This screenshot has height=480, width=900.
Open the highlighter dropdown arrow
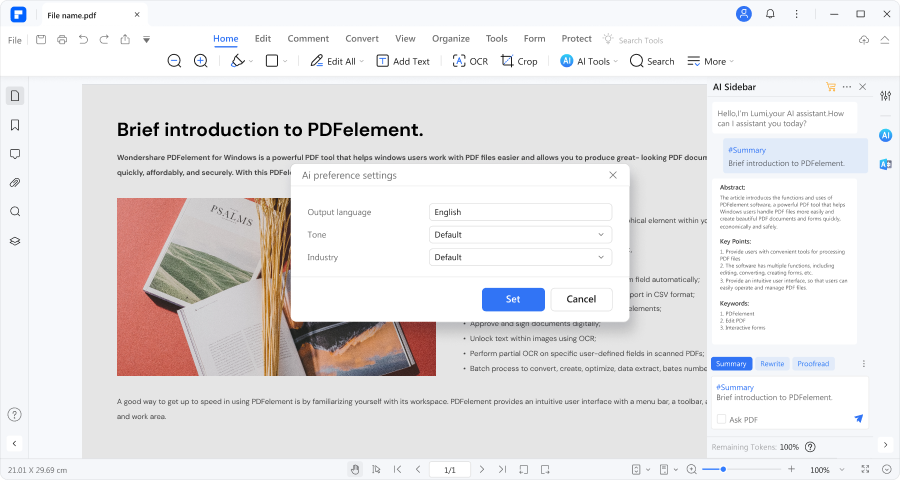(x=251, y=61)
